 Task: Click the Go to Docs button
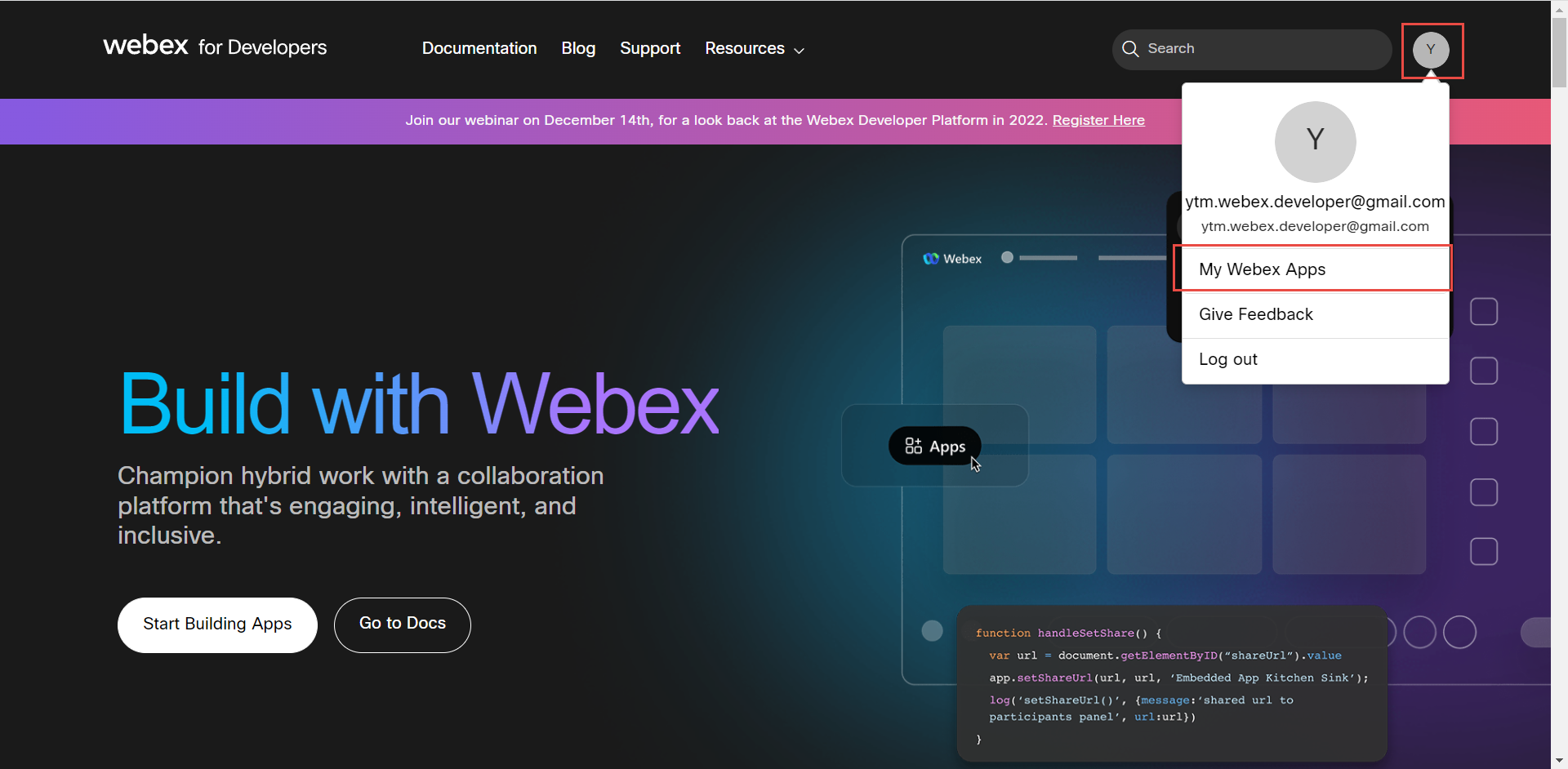[403, 625]
